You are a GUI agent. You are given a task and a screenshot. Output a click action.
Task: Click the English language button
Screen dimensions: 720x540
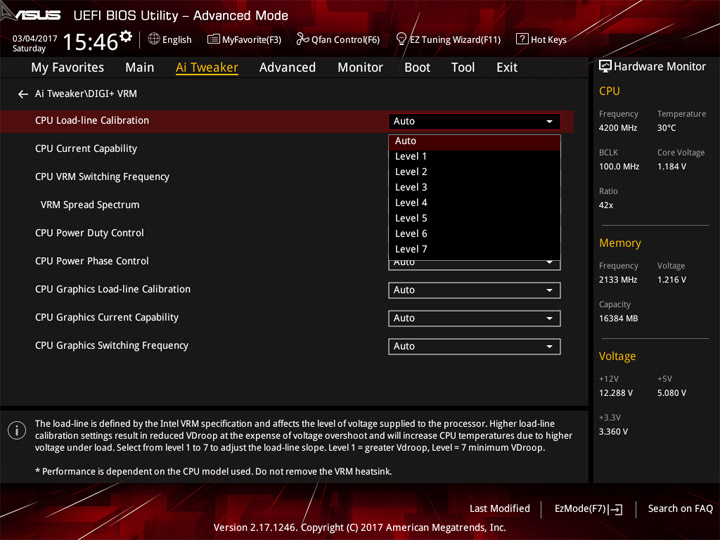[170, 39]
